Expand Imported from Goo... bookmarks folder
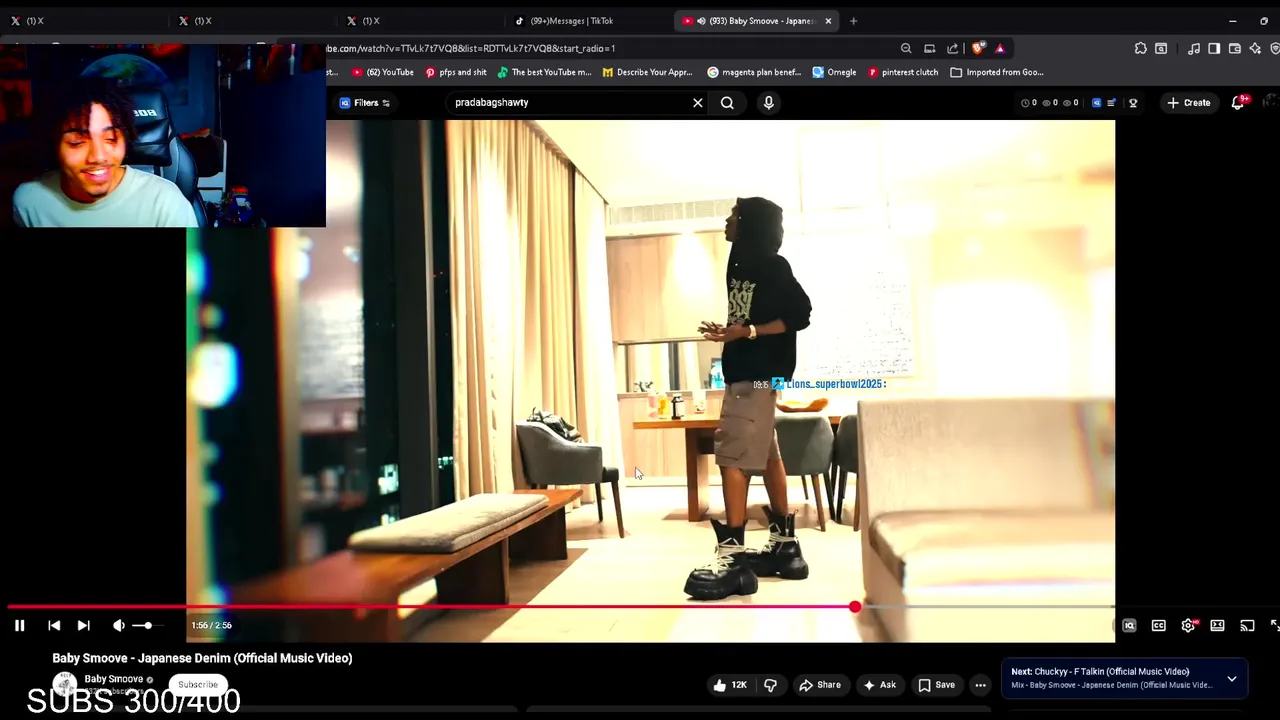The image size is (1280, 720). click(x=997, y=72)
